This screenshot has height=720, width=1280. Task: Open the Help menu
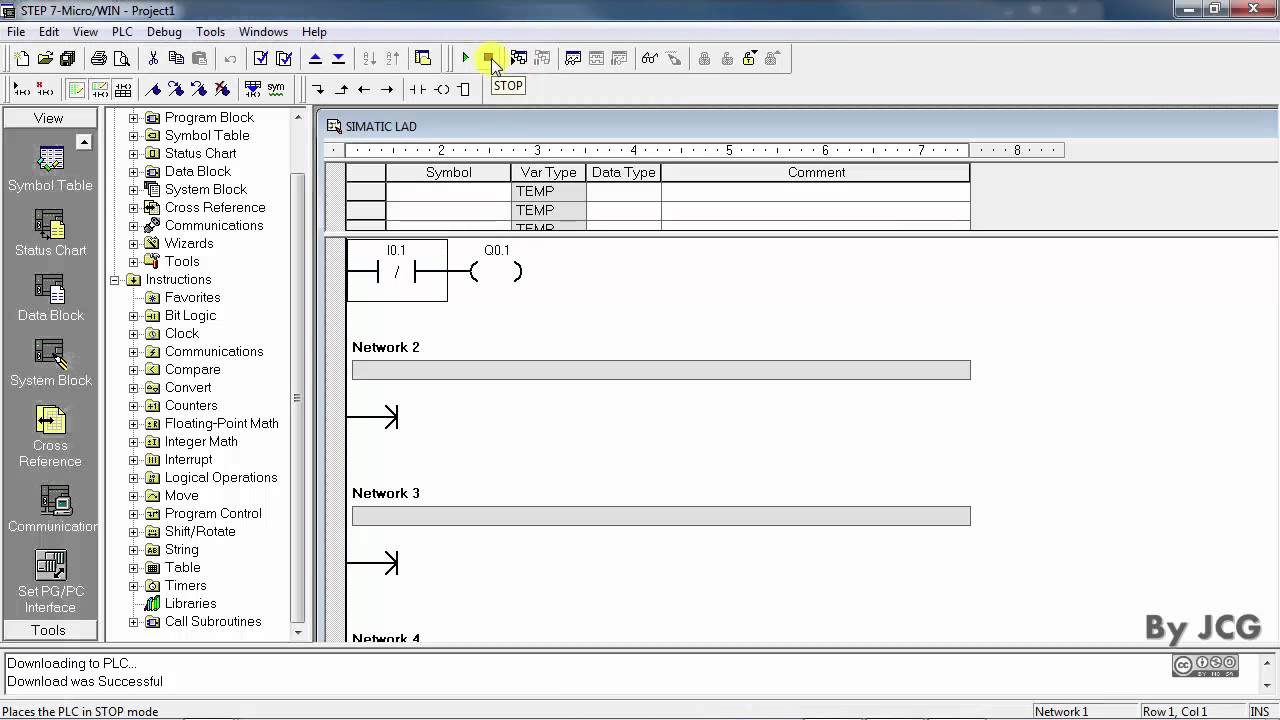point(314,32)
